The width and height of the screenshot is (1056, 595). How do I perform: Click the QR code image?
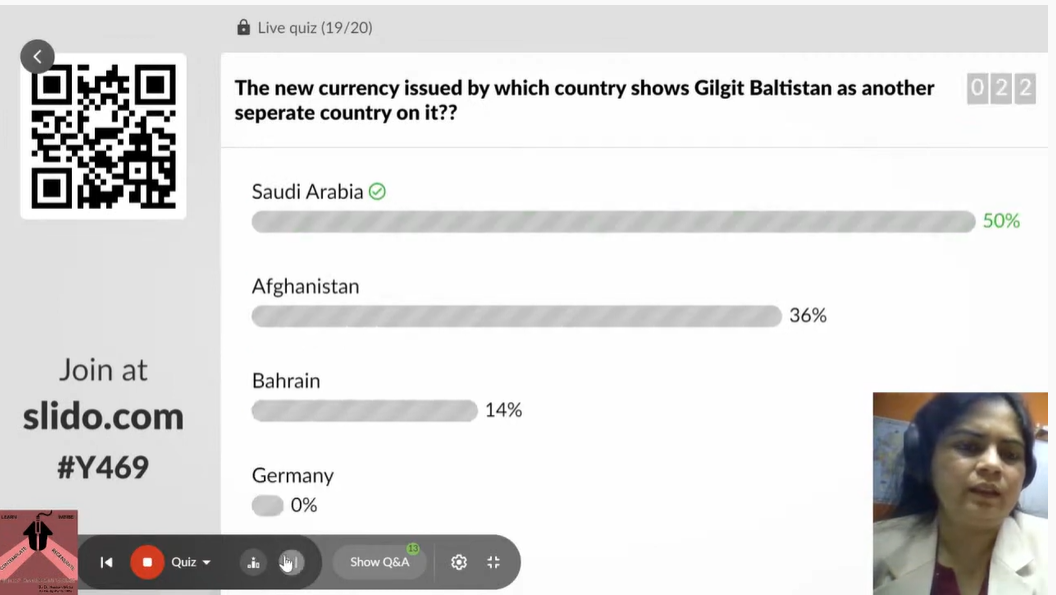[x=103, y=136]
